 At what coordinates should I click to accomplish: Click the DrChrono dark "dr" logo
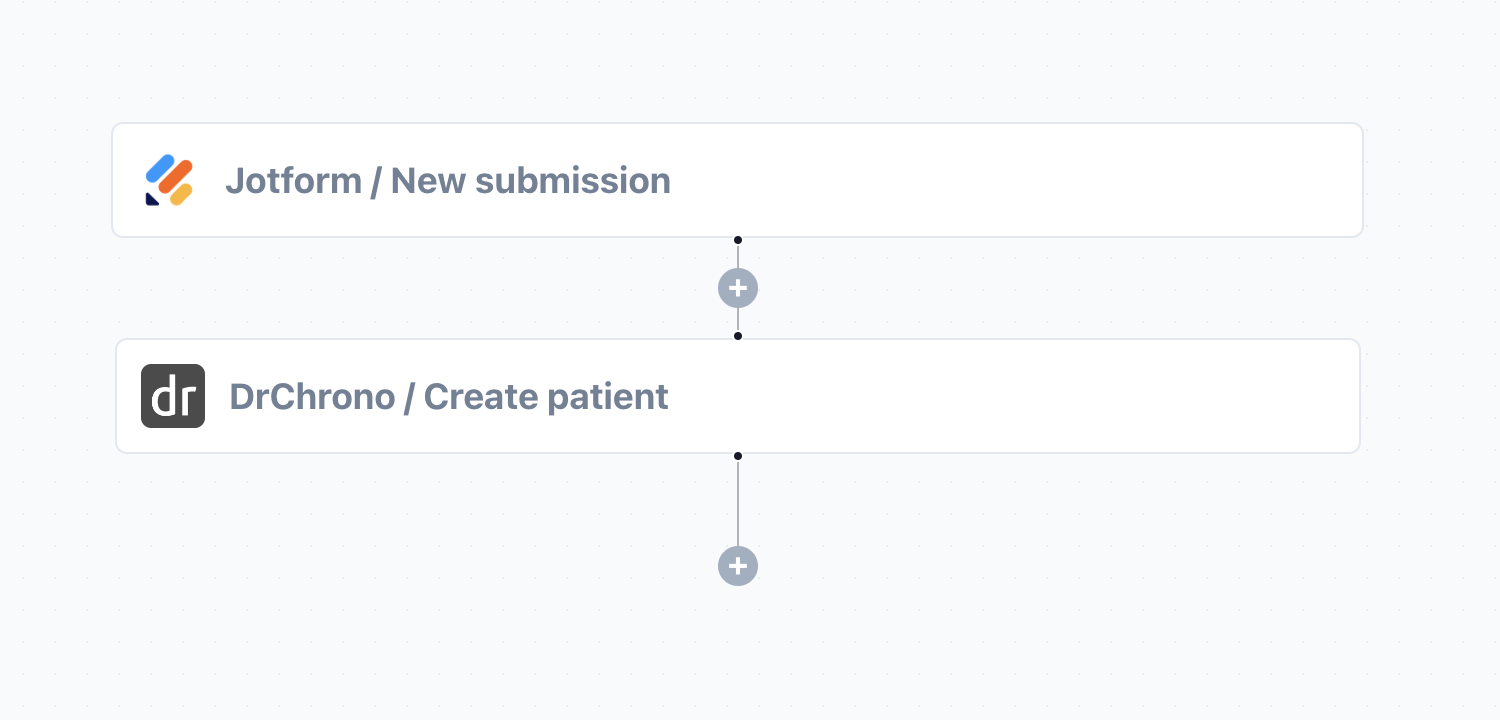click(x=173, y=396)
